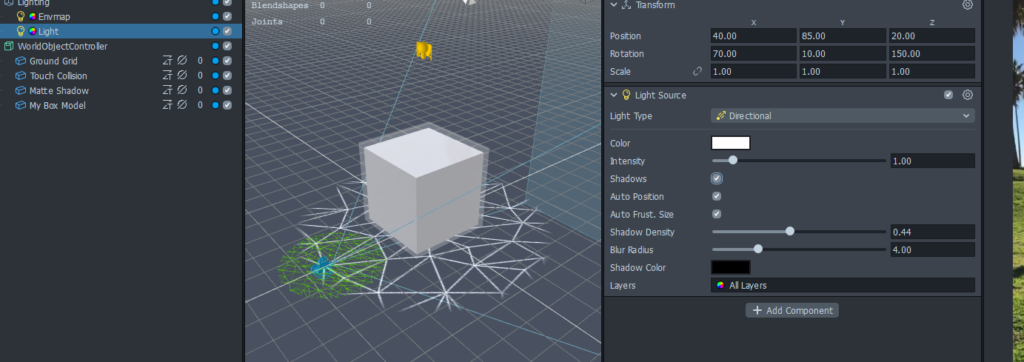Viewport: 1024px width, 362px height.
Task: Collapse the Transform section
Action: (x=613, y=5)
